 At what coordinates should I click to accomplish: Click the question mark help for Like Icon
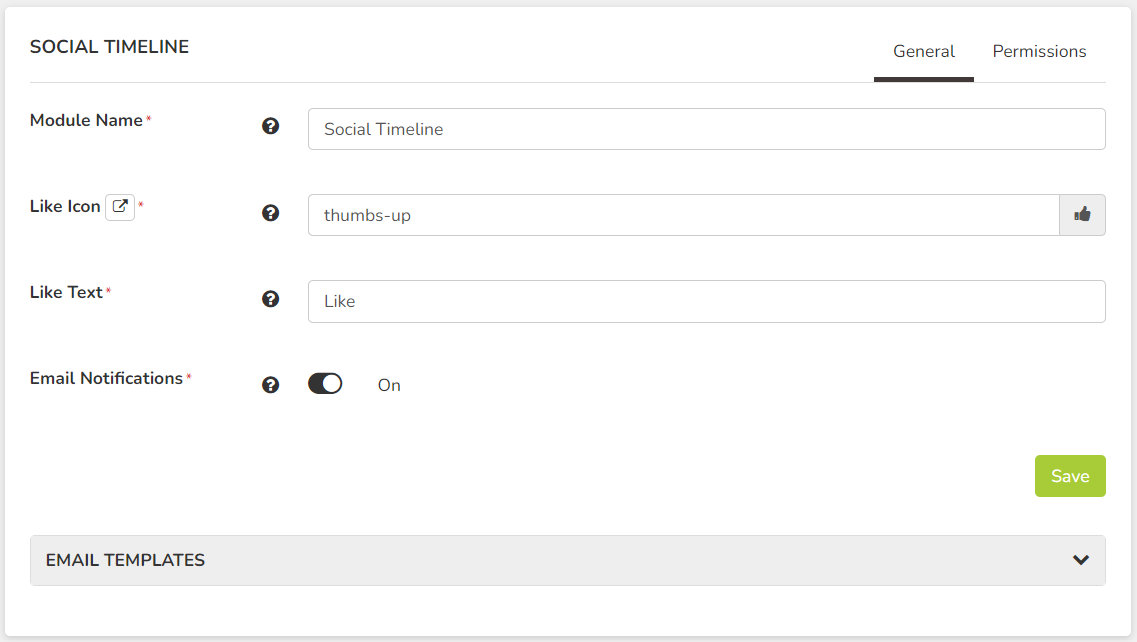pyautogui.click(x=270, y=213)
